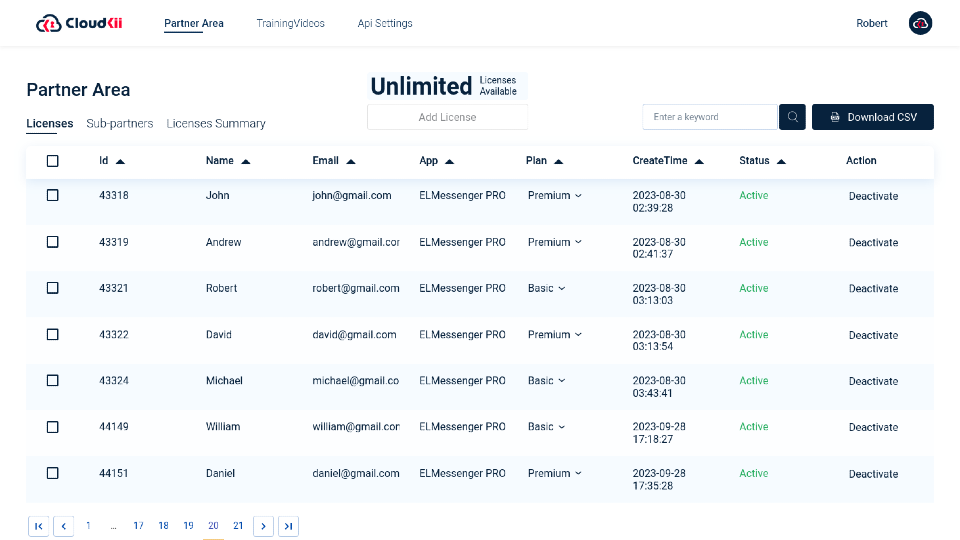Go to first page of pagination
The image size is (960, 540).
point(39,526)
